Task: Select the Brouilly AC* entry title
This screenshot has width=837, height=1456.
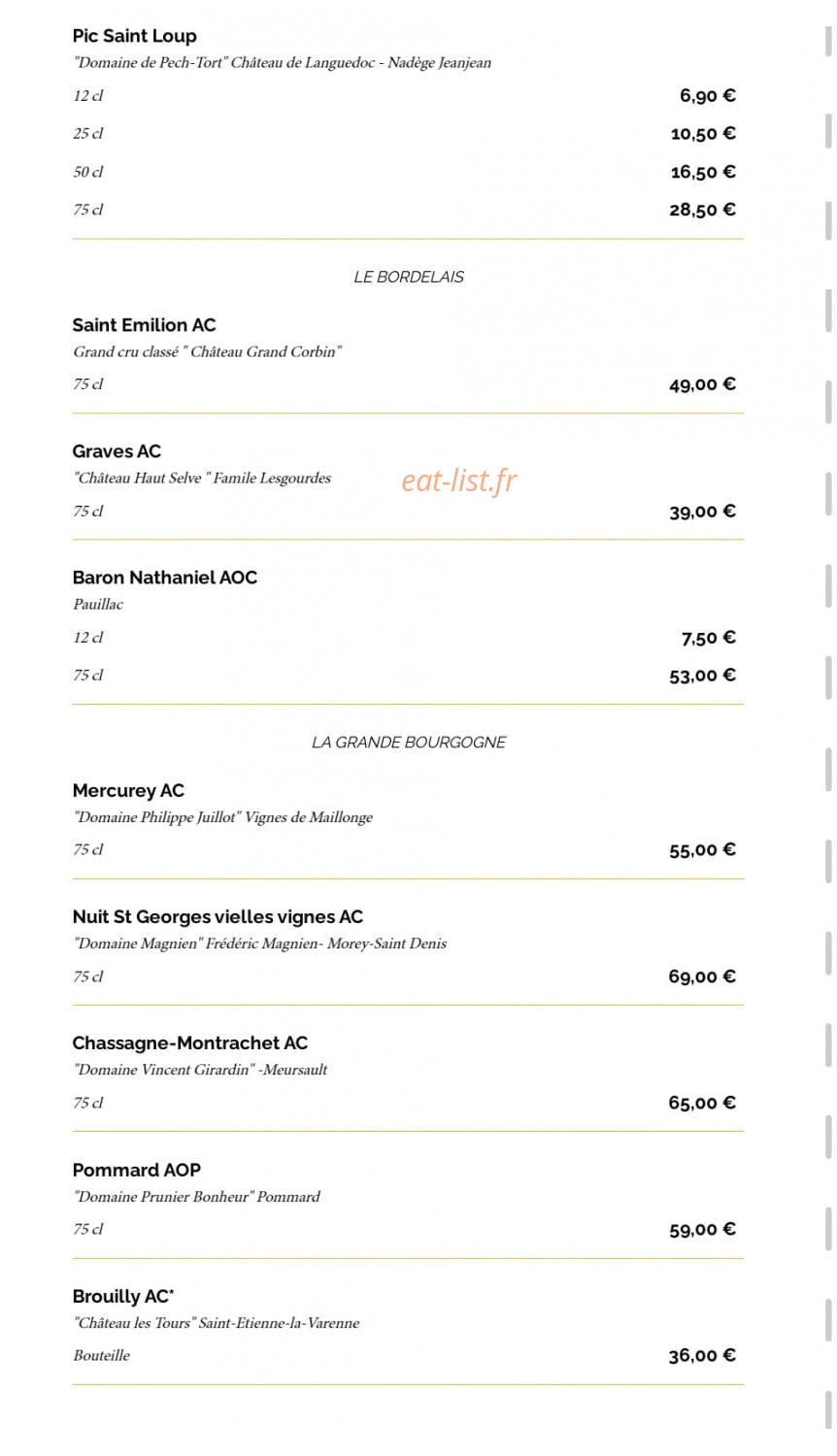Action: (123, 1297)
